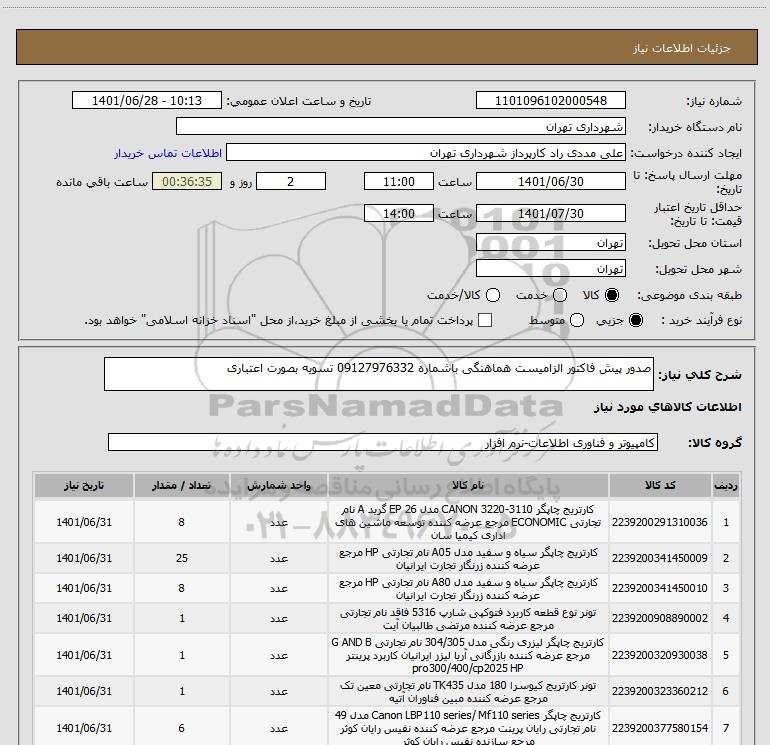Click the requester field علی مددی راد
The width and height of the screenshot is (770, 745).
coord(426,153)
